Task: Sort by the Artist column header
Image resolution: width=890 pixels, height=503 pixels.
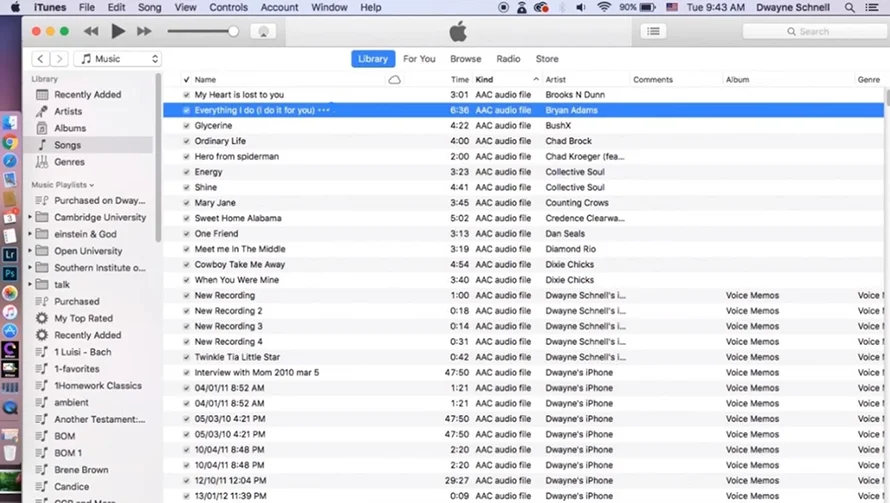Action: click(x=556, y=79)
